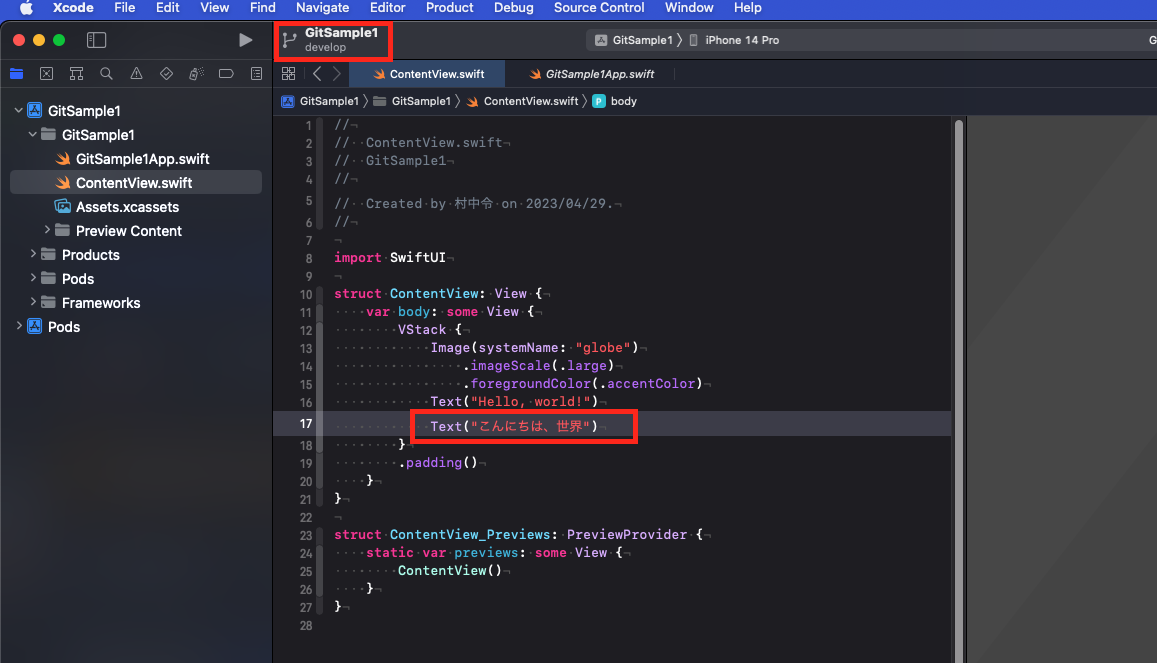
Task: Expand the Pods project root
Action: [x=18, y=326]
